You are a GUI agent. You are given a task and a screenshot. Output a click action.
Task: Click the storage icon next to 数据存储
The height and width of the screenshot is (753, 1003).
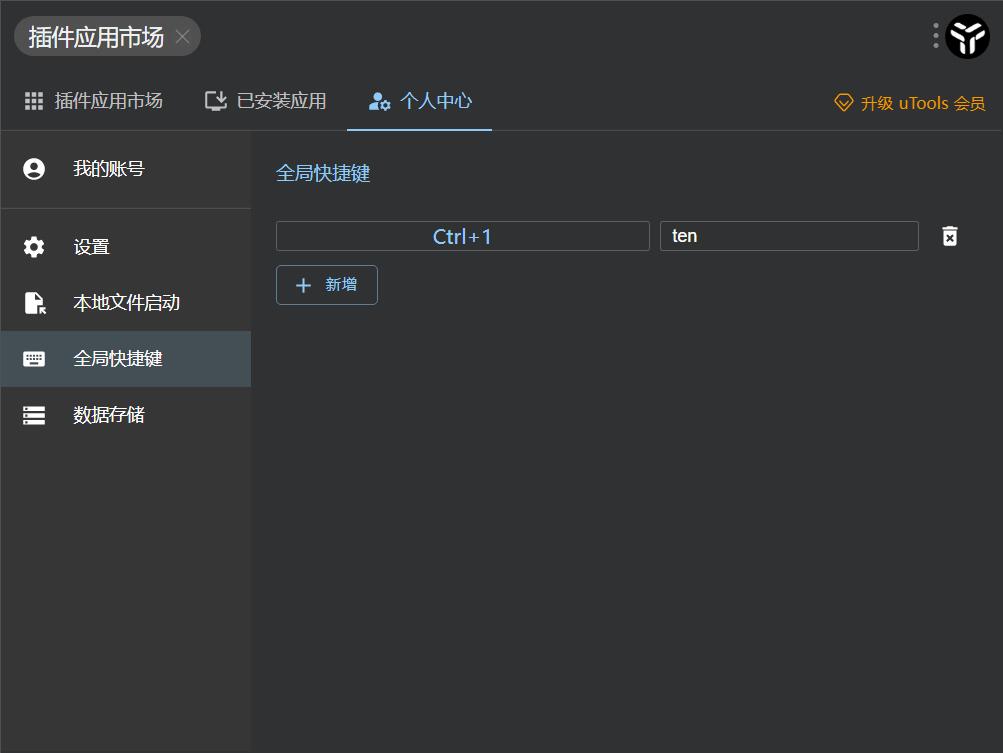[34, 415]
